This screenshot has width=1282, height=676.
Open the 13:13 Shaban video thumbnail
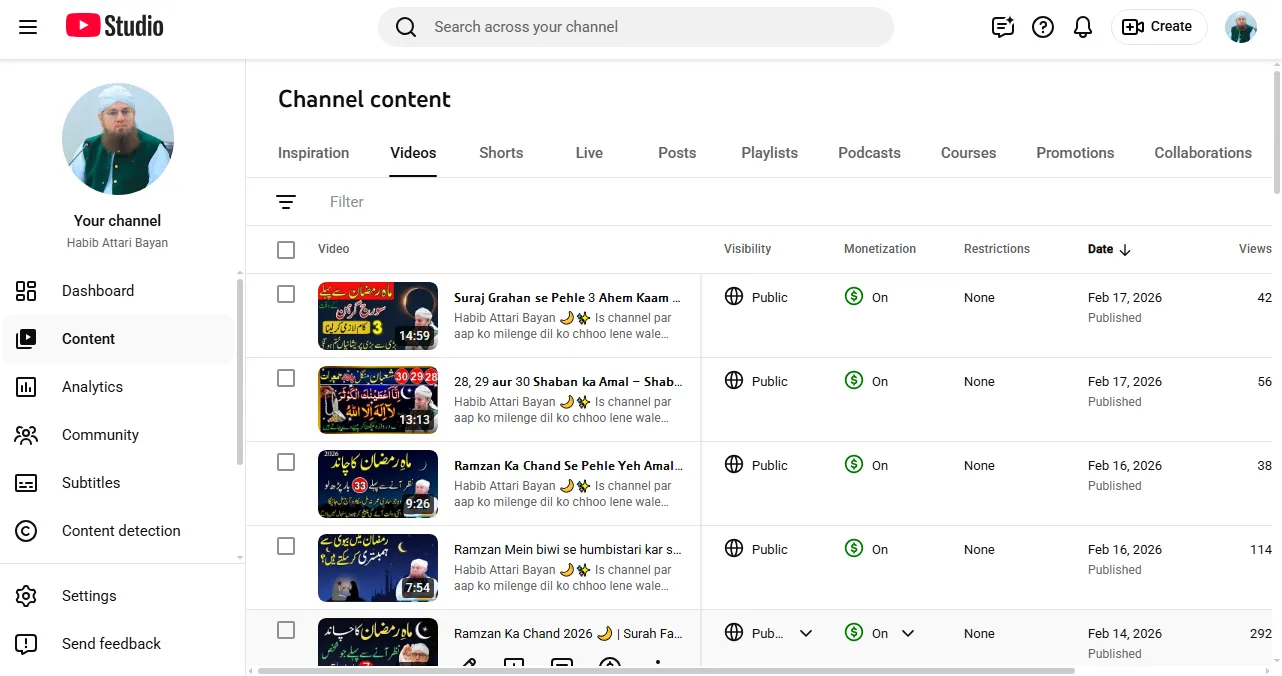[378, 400]
